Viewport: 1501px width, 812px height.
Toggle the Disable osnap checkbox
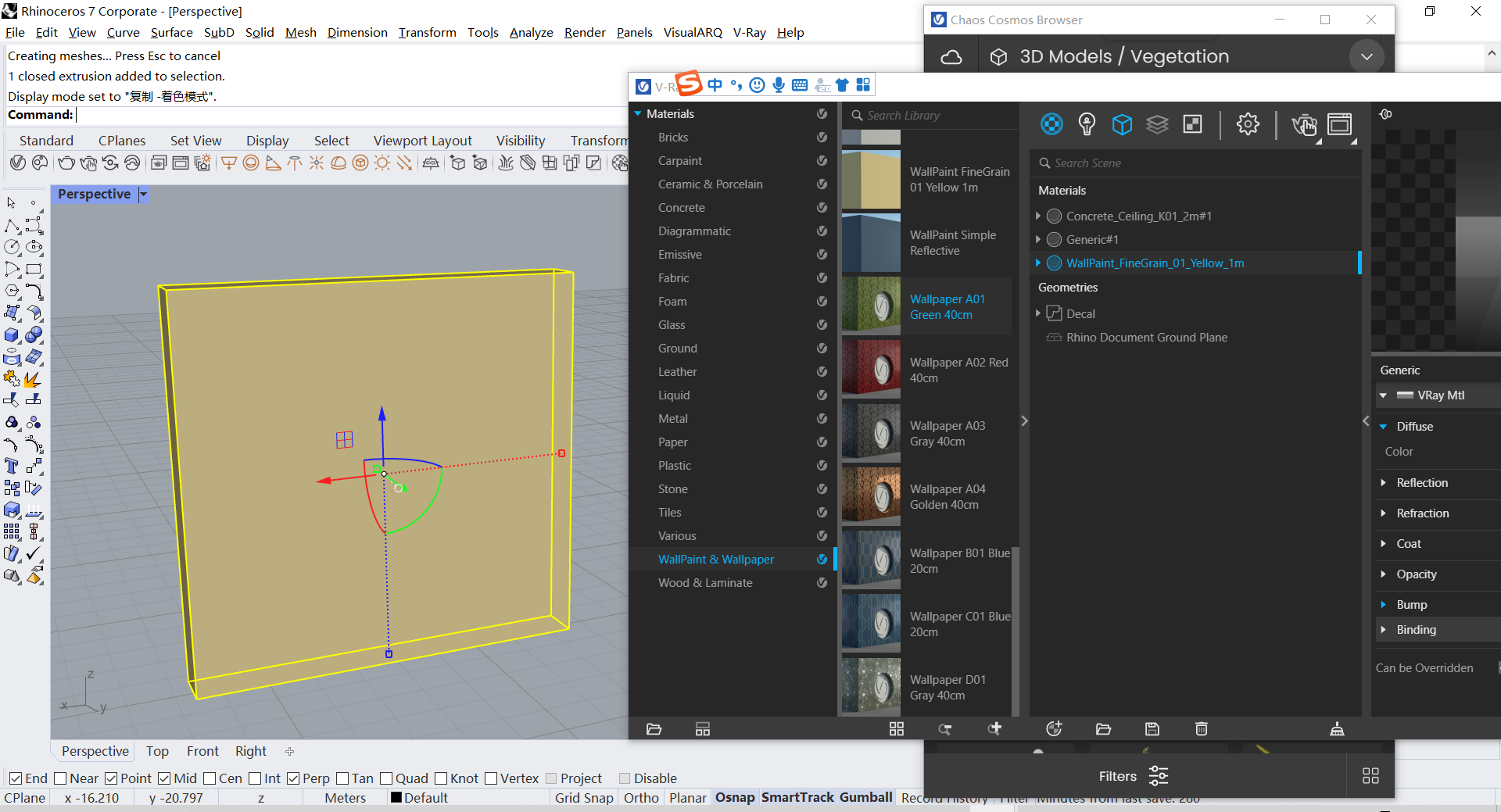[x=625, y=778]
